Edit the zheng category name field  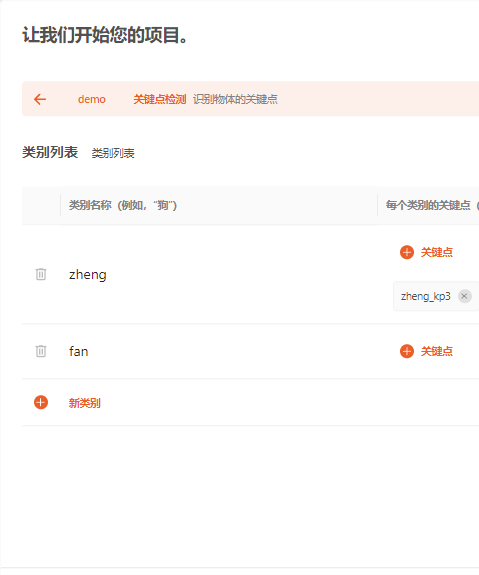tap(219, 274)
